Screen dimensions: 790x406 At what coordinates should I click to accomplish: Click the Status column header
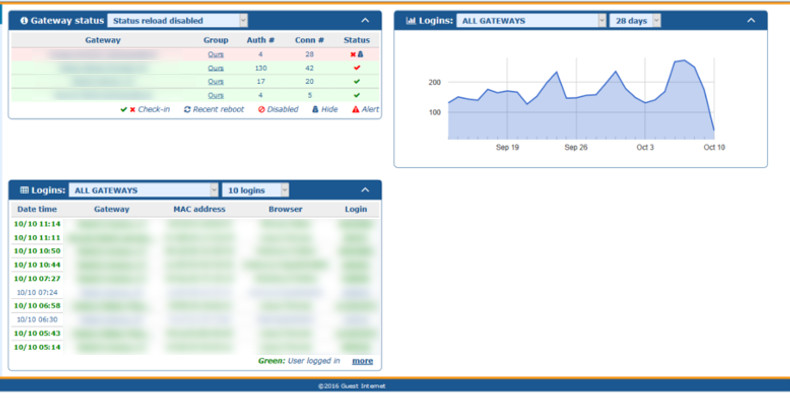(357, 40)
